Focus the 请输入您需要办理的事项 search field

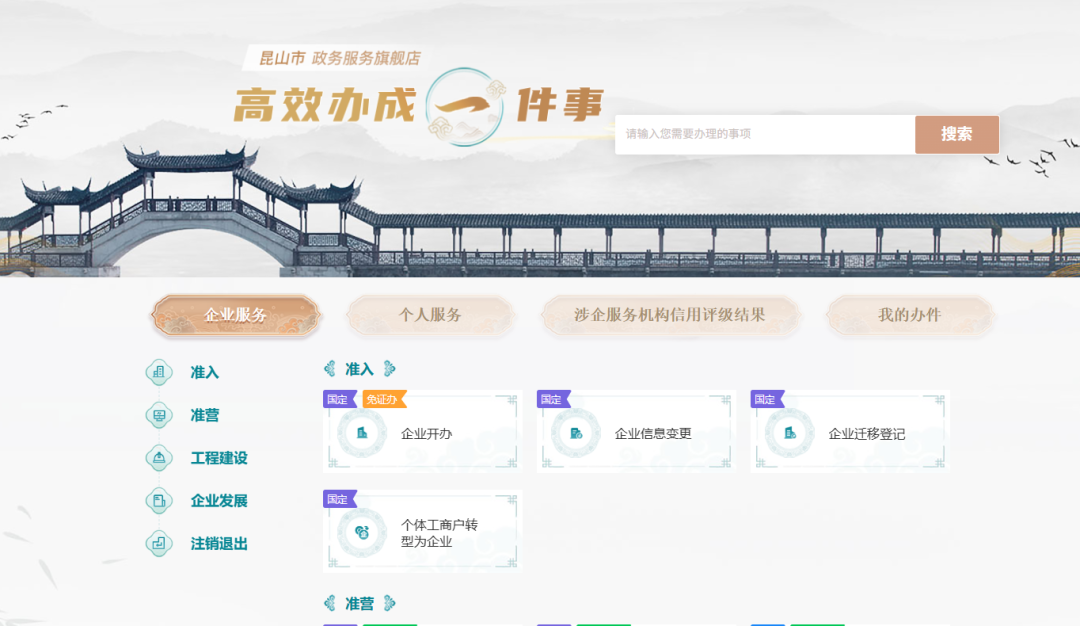click(764, 134)
